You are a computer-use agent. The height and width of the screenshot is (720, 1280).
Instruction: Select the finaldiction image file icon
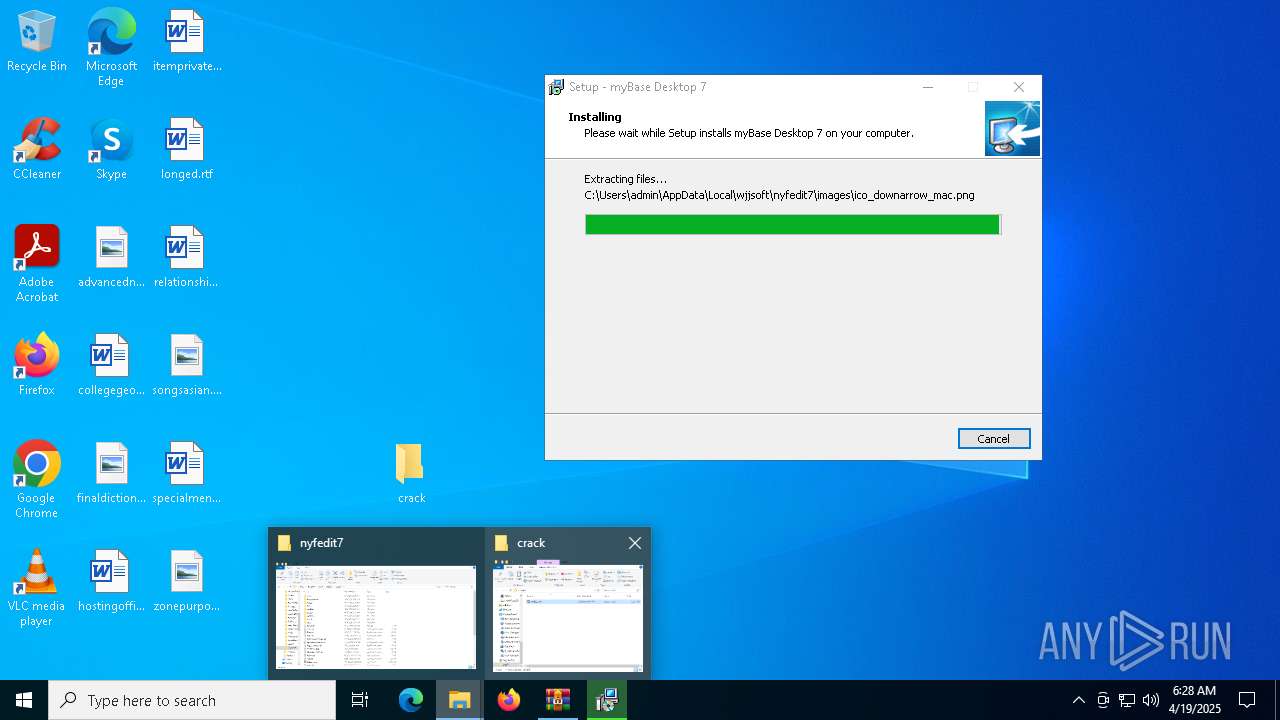(111, 474)
